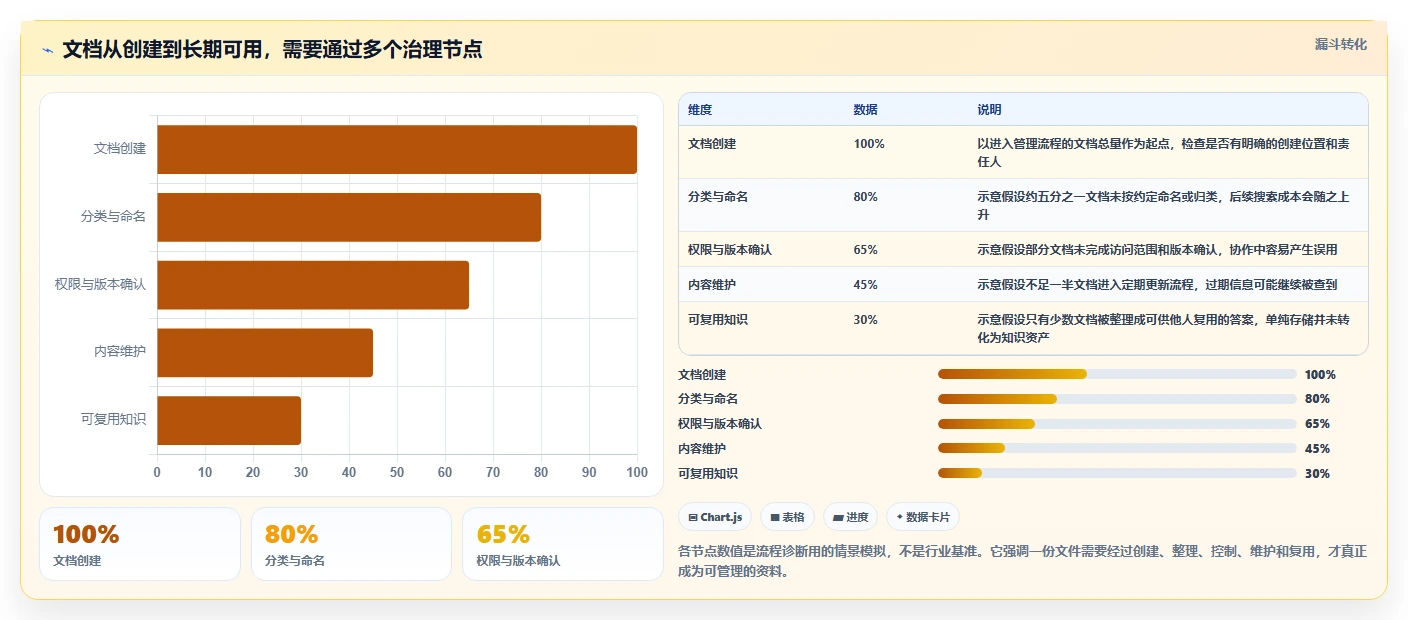Click the blue icon beside the header title
Viewport: 1408px width, 620px height.
click(x=47, y=50)
